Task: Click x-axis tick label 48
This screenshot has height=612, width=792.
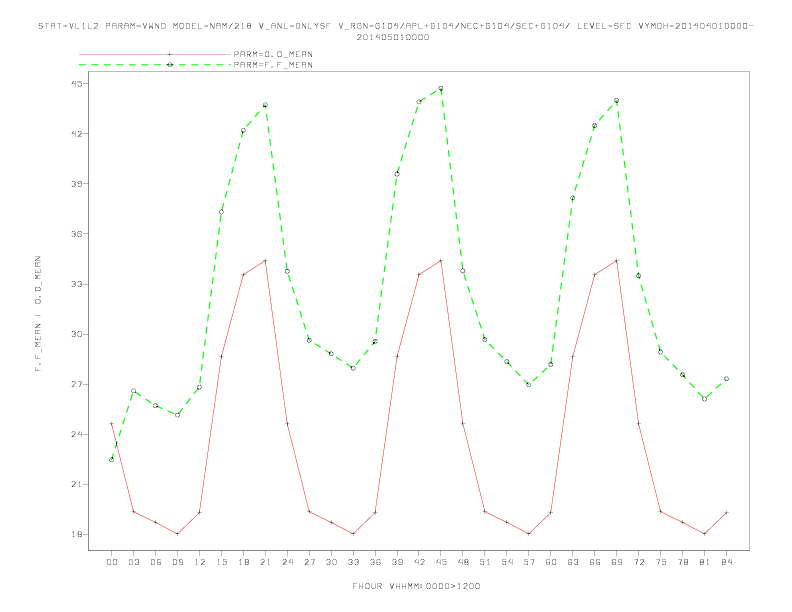Action: [463, 562]
